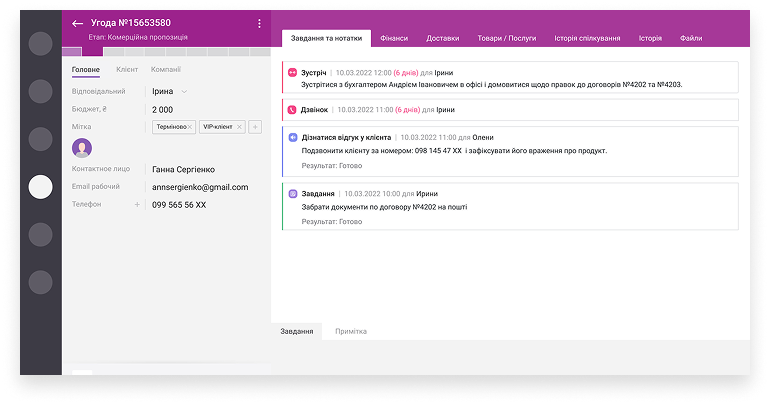
Task: Click the text Подзвонити клієнту за номером: 098 145 47 XX
Action: 382,151
